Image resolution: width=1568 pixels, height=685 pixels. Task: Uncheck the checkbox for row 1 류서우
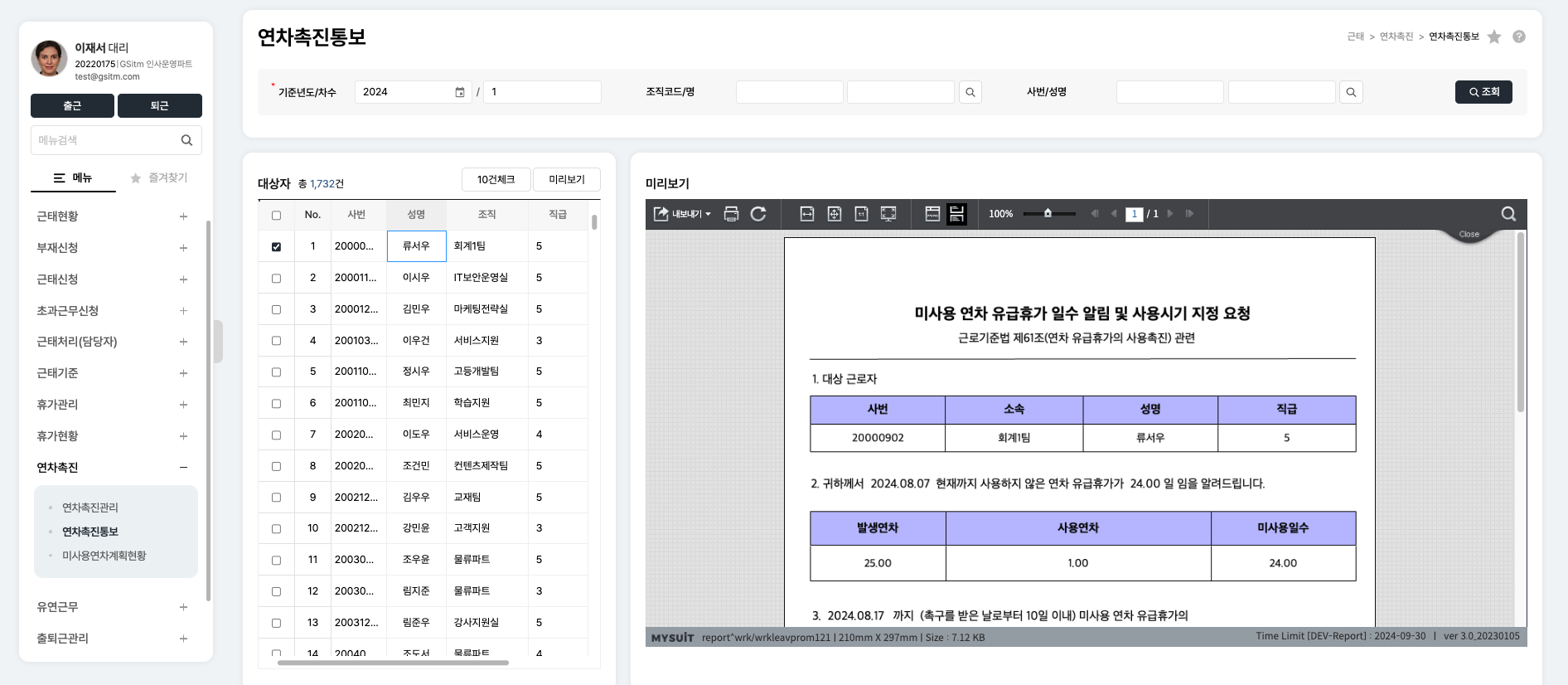[x=276, y=246]
